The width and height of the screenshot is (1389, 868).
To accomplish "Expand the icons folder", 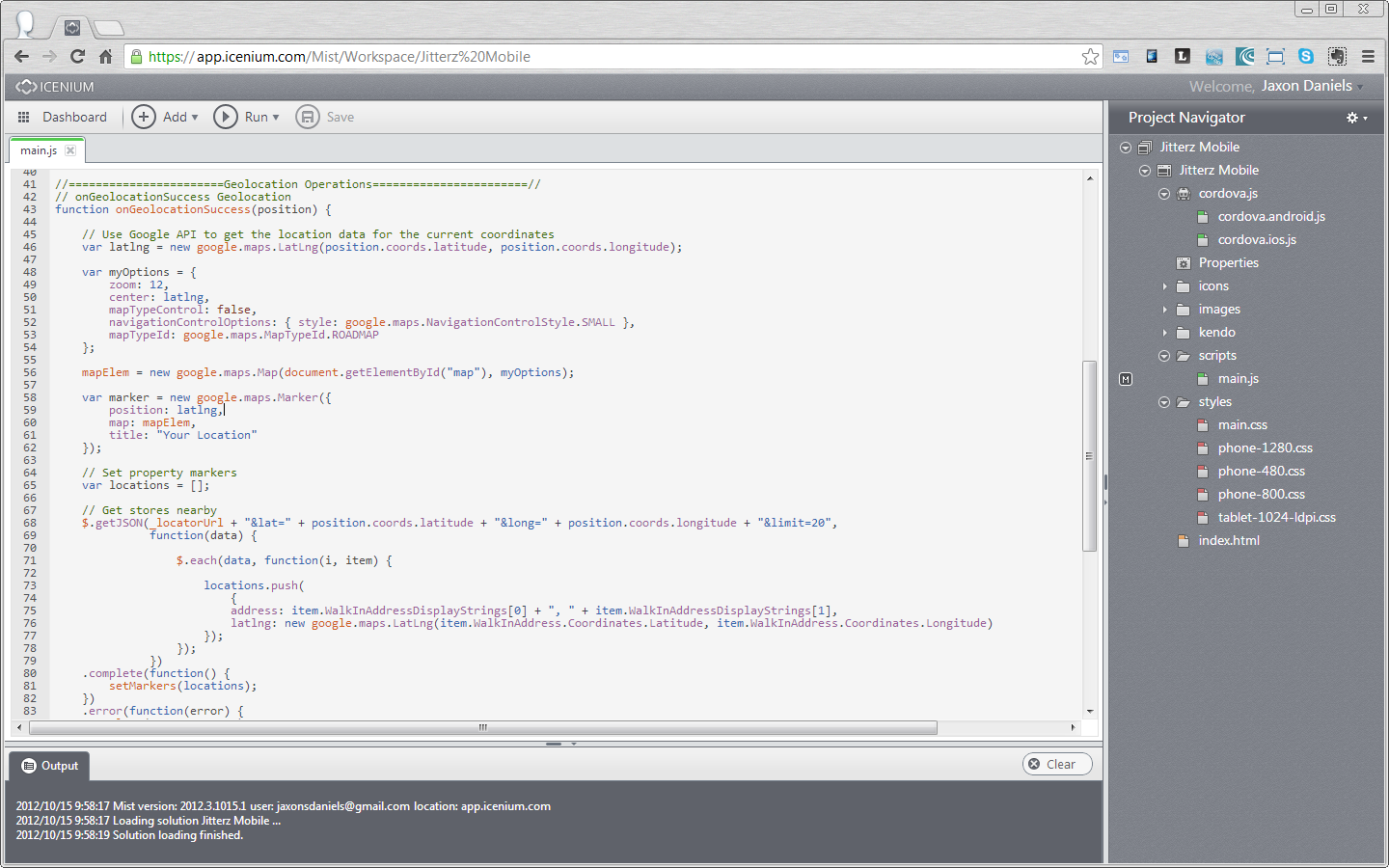I will pyautogui.click(x=1164, y=286).
